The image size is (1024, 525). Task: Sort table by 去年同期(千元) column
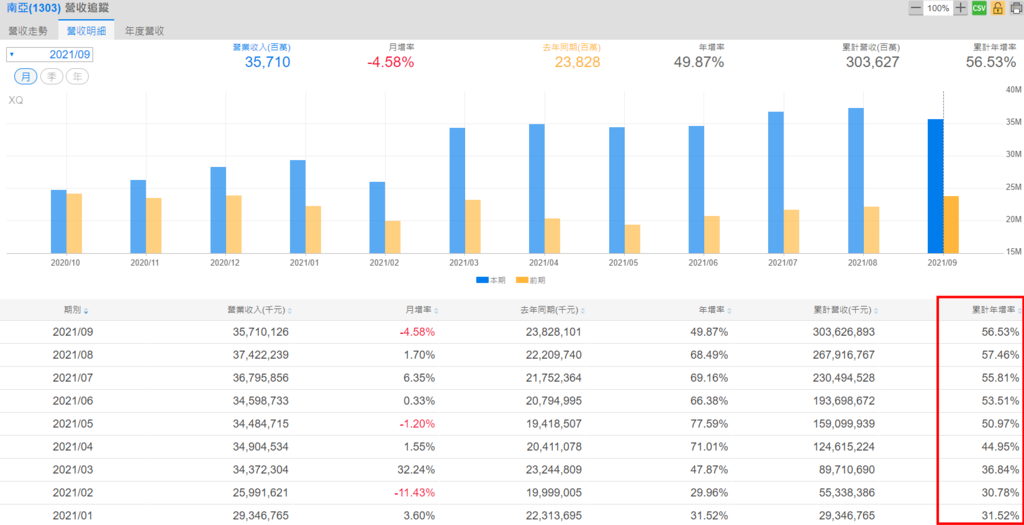[551, 310]
